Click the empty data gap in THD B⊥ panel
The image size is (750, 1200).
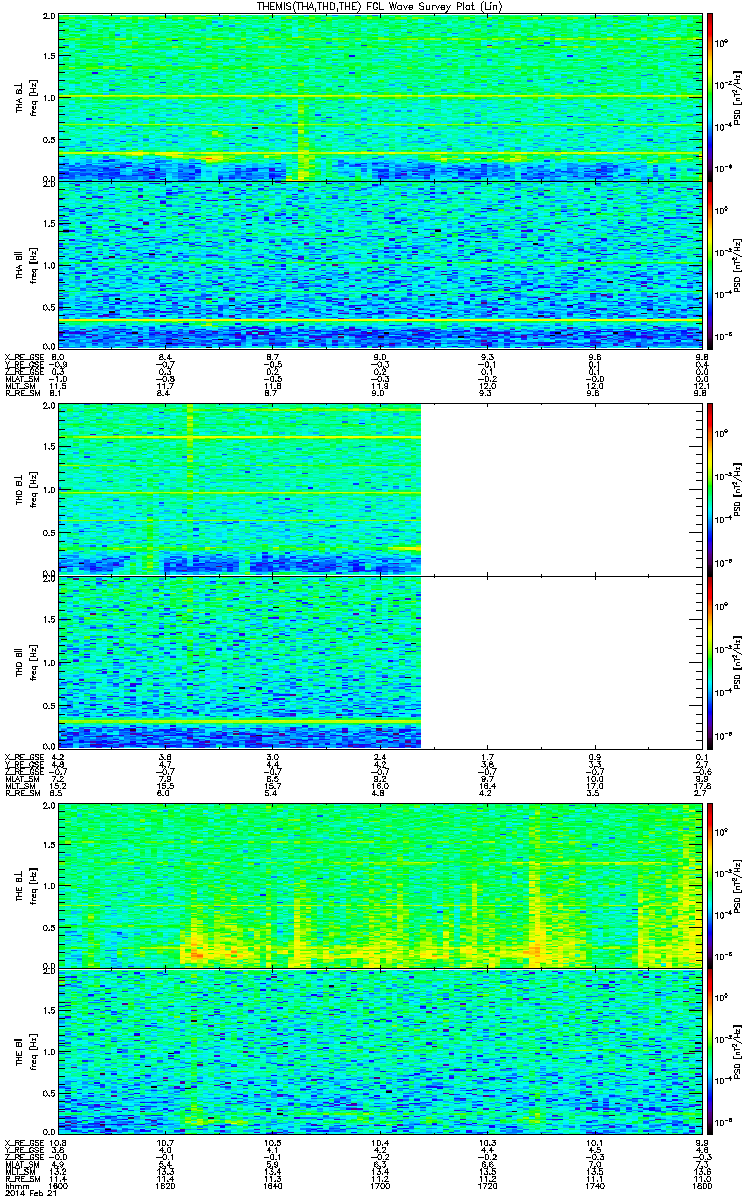[562, 490]
